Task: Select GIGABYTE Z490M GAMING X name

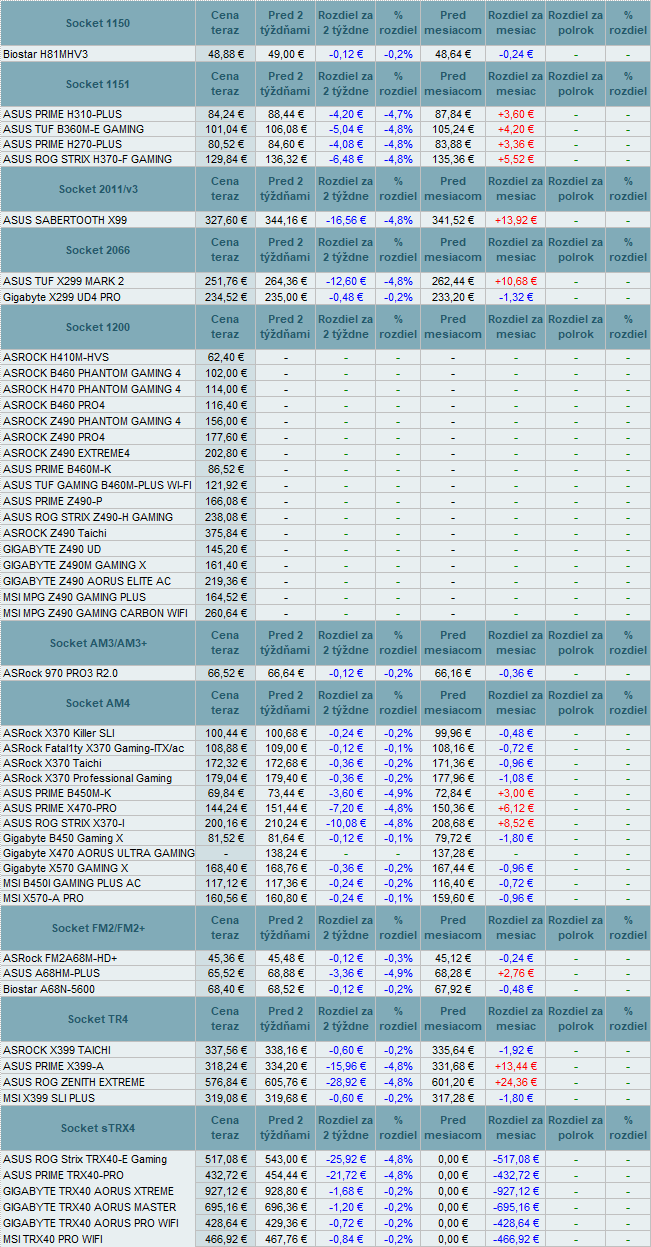Action: [x=74, y=565]
